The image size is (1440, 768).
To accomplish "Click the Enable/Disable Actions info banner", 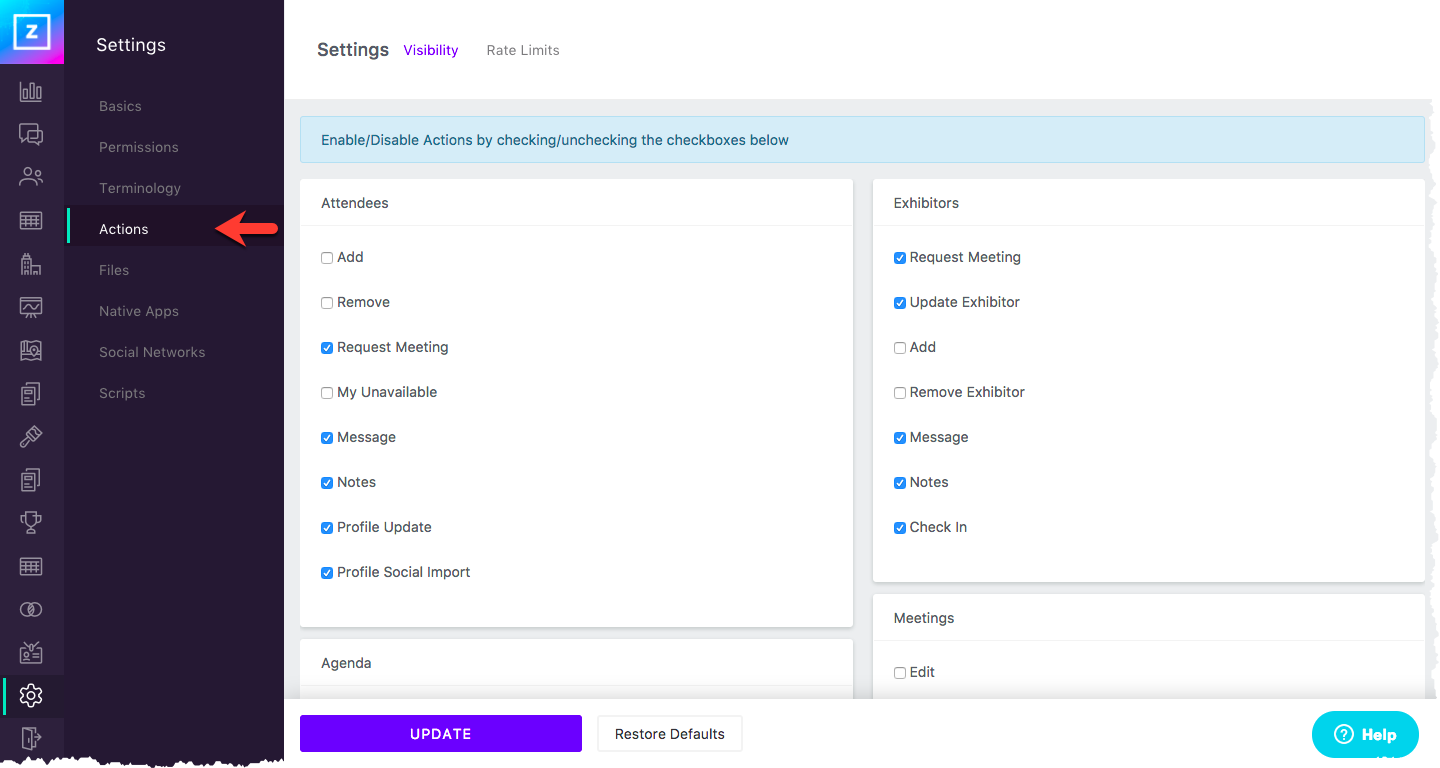I will 862,140.
